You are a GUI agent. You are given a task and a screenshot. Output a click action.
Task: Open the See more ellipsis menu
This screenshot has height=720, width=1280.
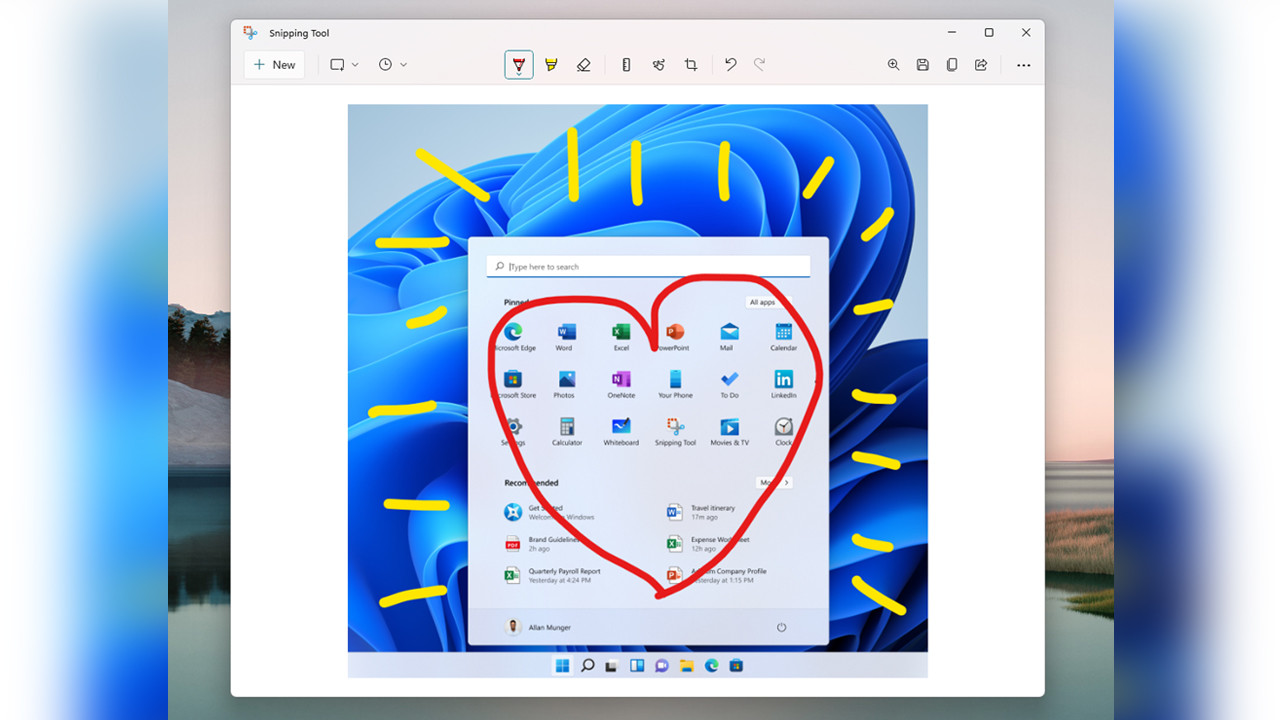coord(1023,64)
